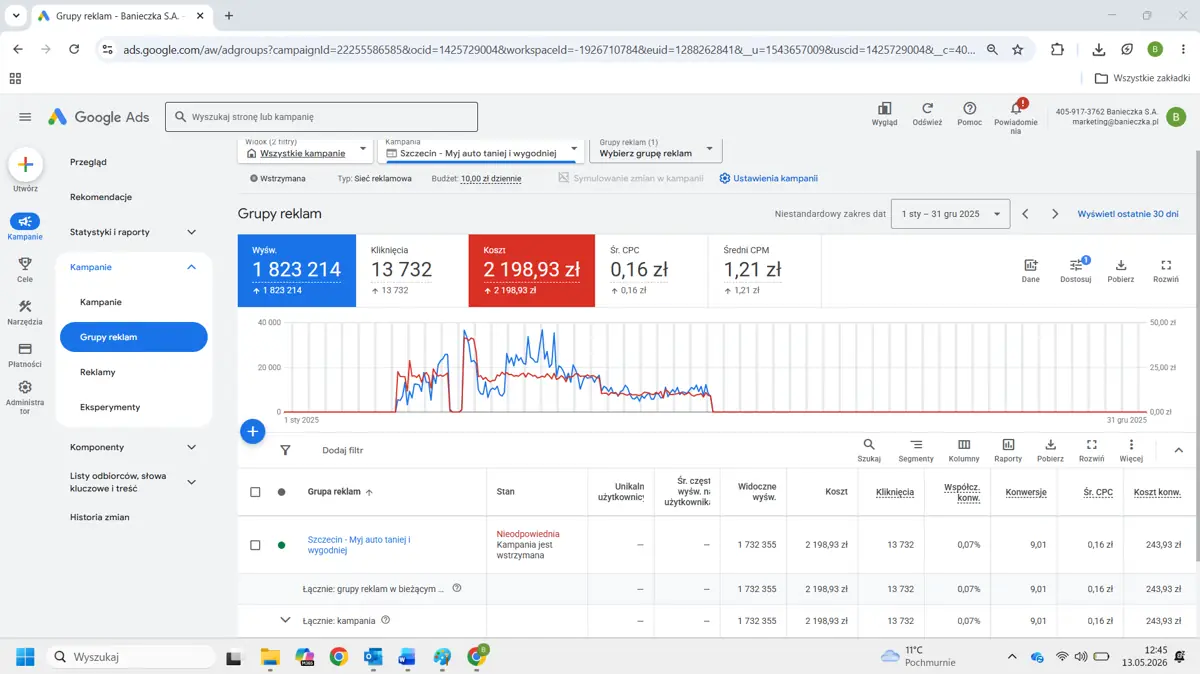
Task: Expand Komponenty sidebar section
Action: [x=192, y=447]
